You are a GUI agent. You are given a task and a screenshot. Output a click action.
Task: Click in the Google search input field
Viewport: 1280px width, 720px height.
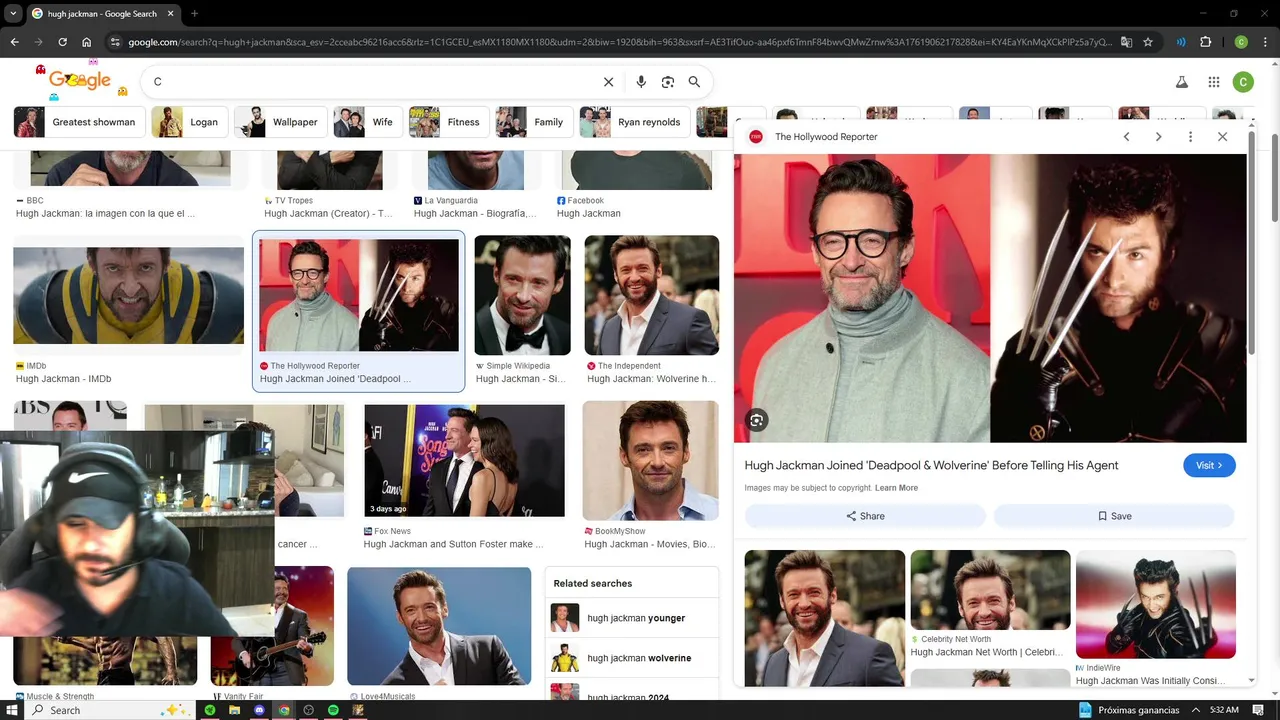point(370,82)
